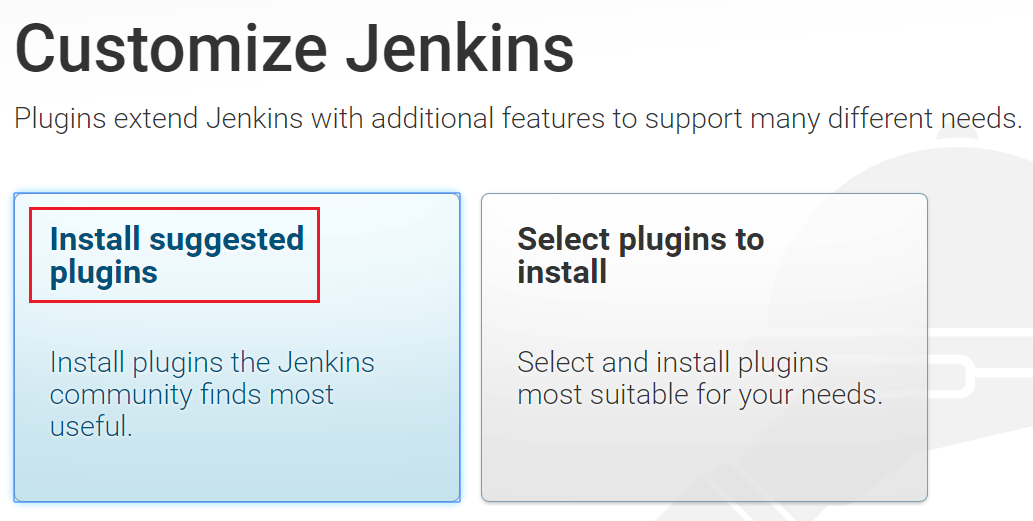The image size is (1033, 521).
Task: Click the Jenkins butler watermark graphic
Action: (975, 330)
